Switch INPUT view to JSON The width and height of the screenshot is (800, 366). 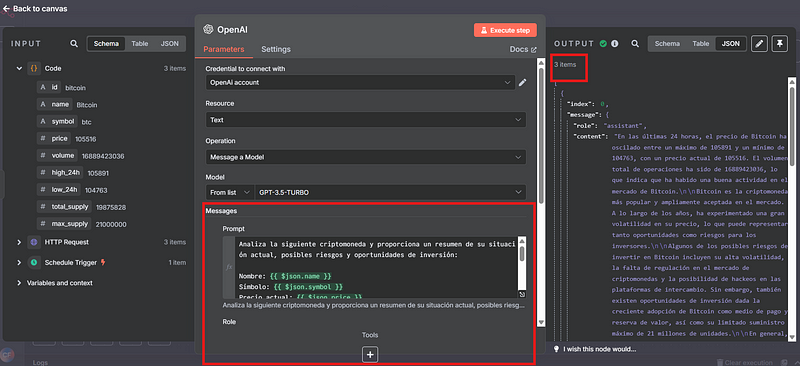(x=169, y=44)
